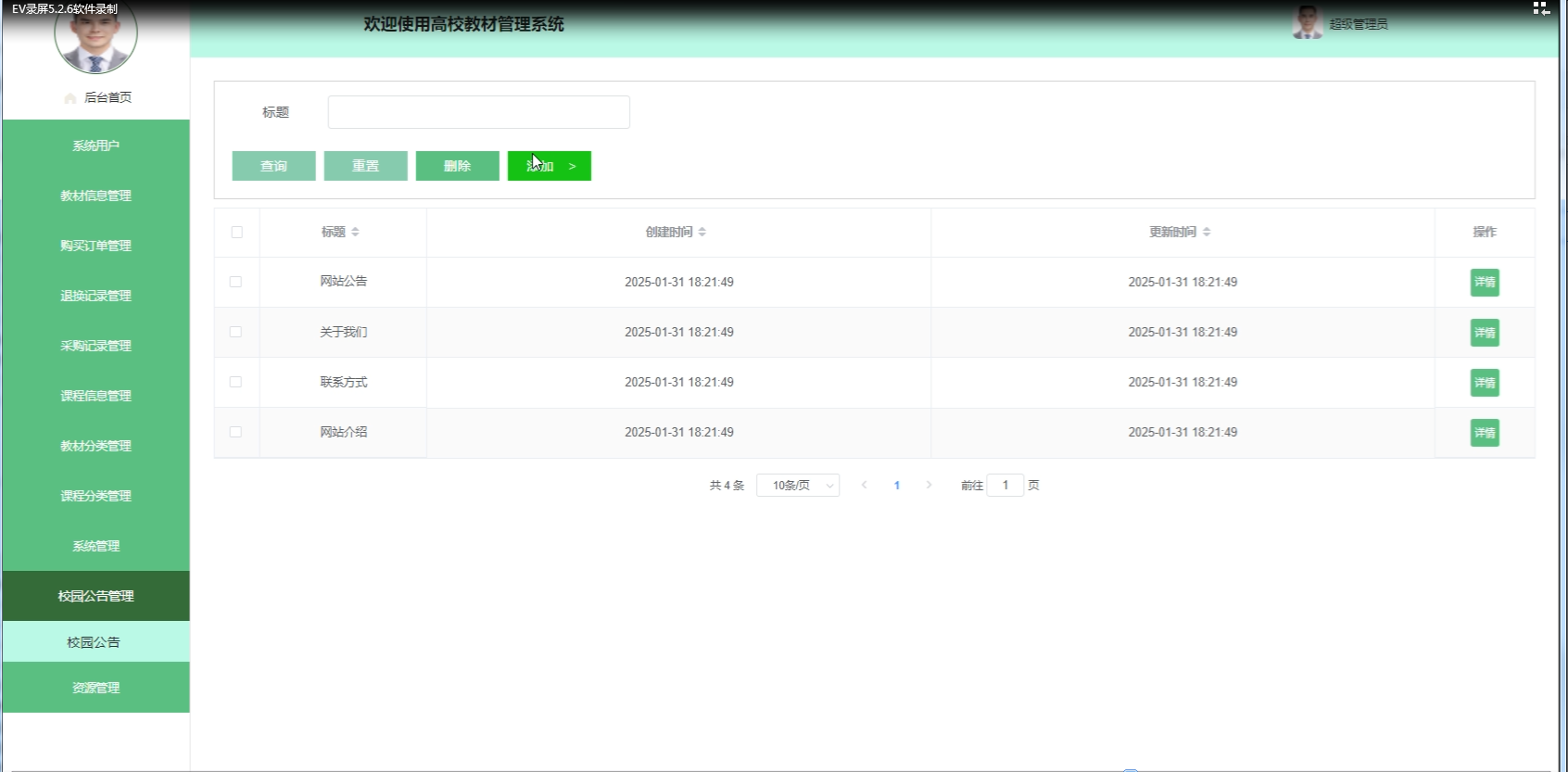Image resolution: width=1568 pixels, height=772 pixels.
Task: Expand 资源管理 sidebar menu
Action: coord(96,688)
